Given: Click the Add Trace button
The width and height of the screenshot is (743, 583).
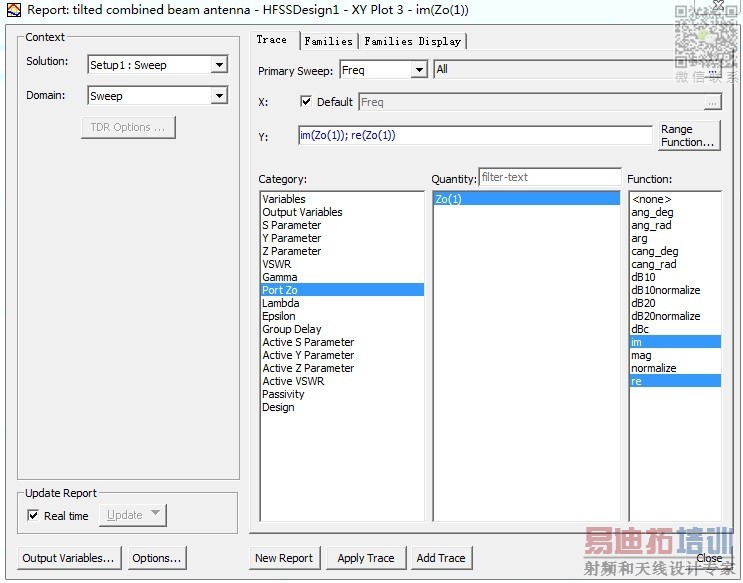Looking at the screenshot, I should (441, 558).
